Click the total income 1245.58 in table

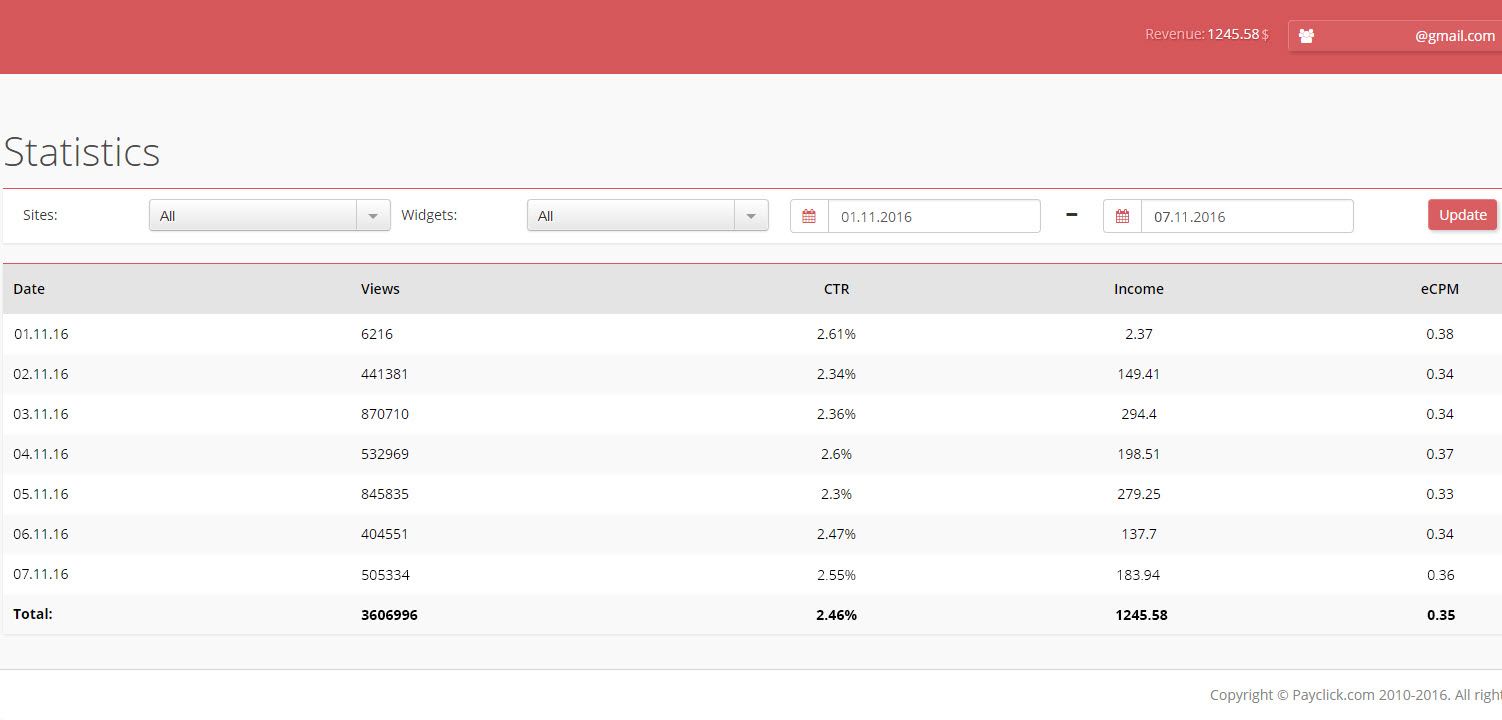click(x=1141, y=615)
